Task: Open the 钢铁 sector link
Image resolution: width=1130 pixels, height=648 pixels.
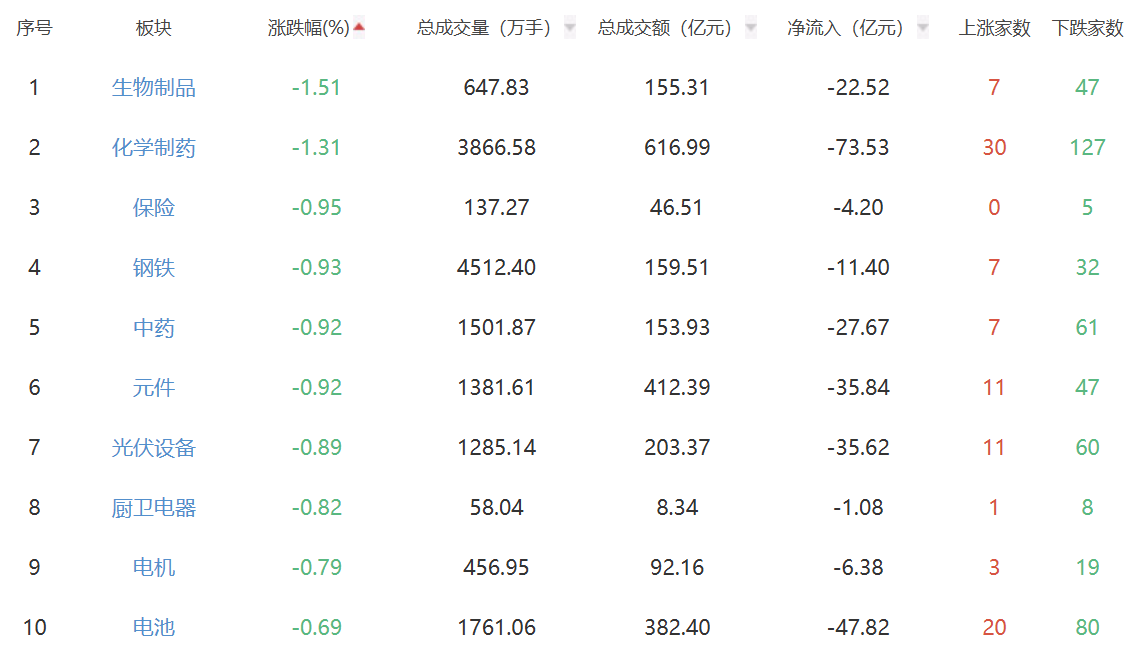Action: click(154, 267)
